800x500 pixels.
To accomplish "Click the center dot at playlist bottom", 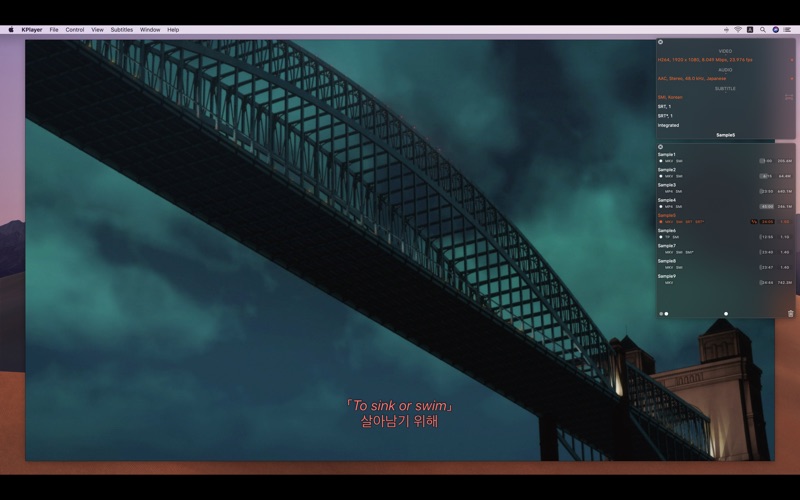I will pyautogui.click(x=726, y=314).
